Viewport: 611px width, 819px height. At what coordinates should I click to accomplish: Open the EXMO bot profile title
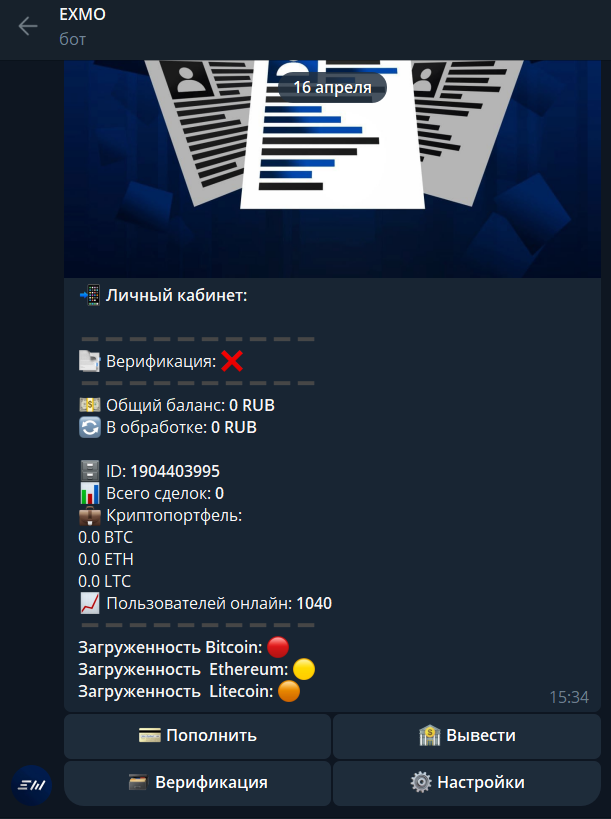(x=83, y=14)
